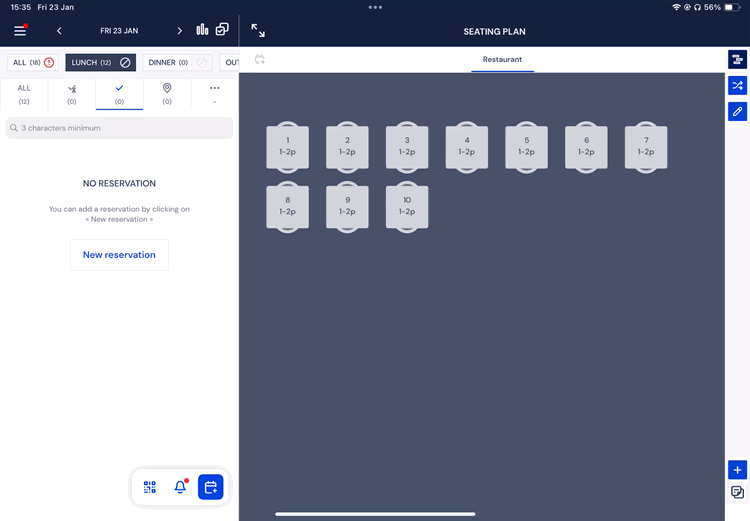Image resolution: width=750 pixels, height=521 pixels.
Task: Scan QR code icon
Action: tap(150, 487)
